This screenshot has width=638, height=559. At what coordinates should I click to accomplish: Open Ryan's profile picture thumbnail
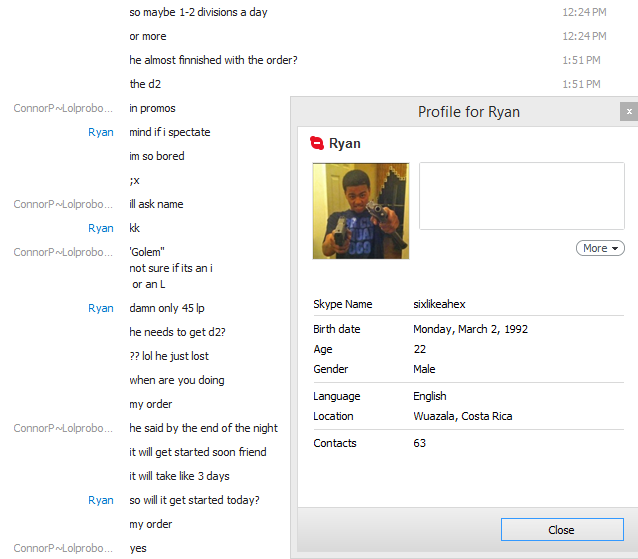click(x=361, y=211)
